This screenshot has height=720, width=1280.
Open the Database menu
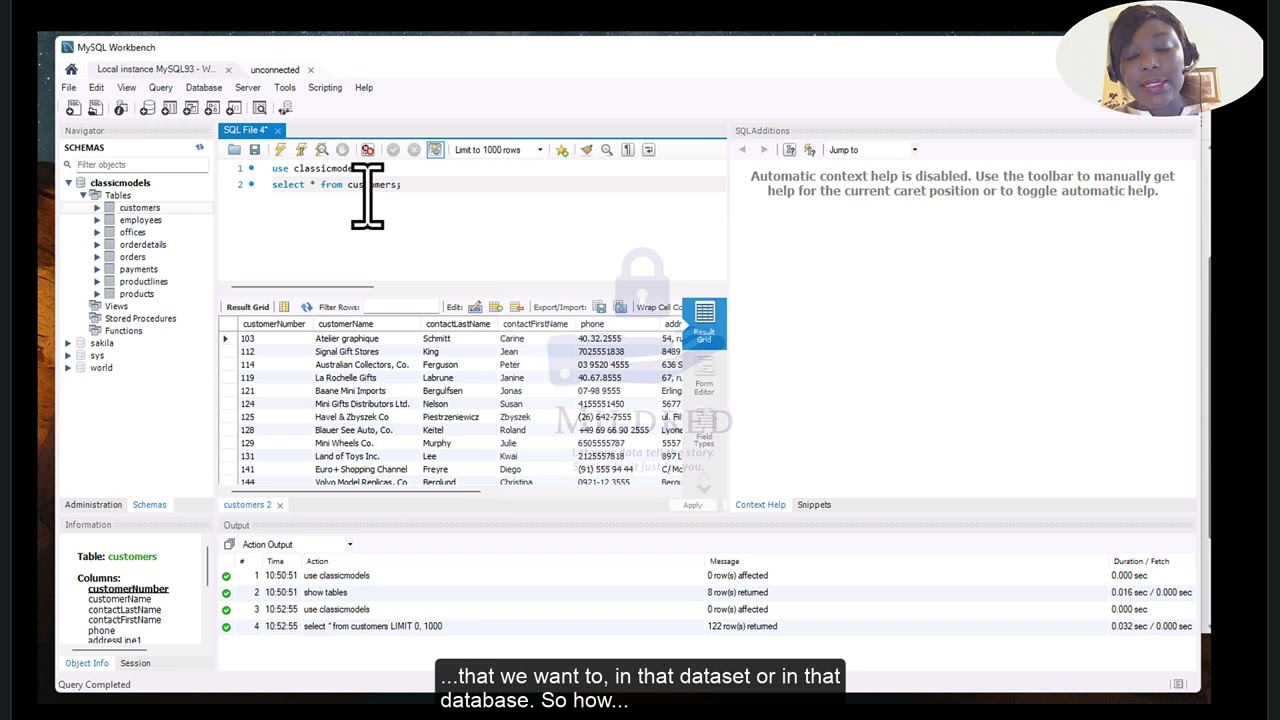point(203,88)
